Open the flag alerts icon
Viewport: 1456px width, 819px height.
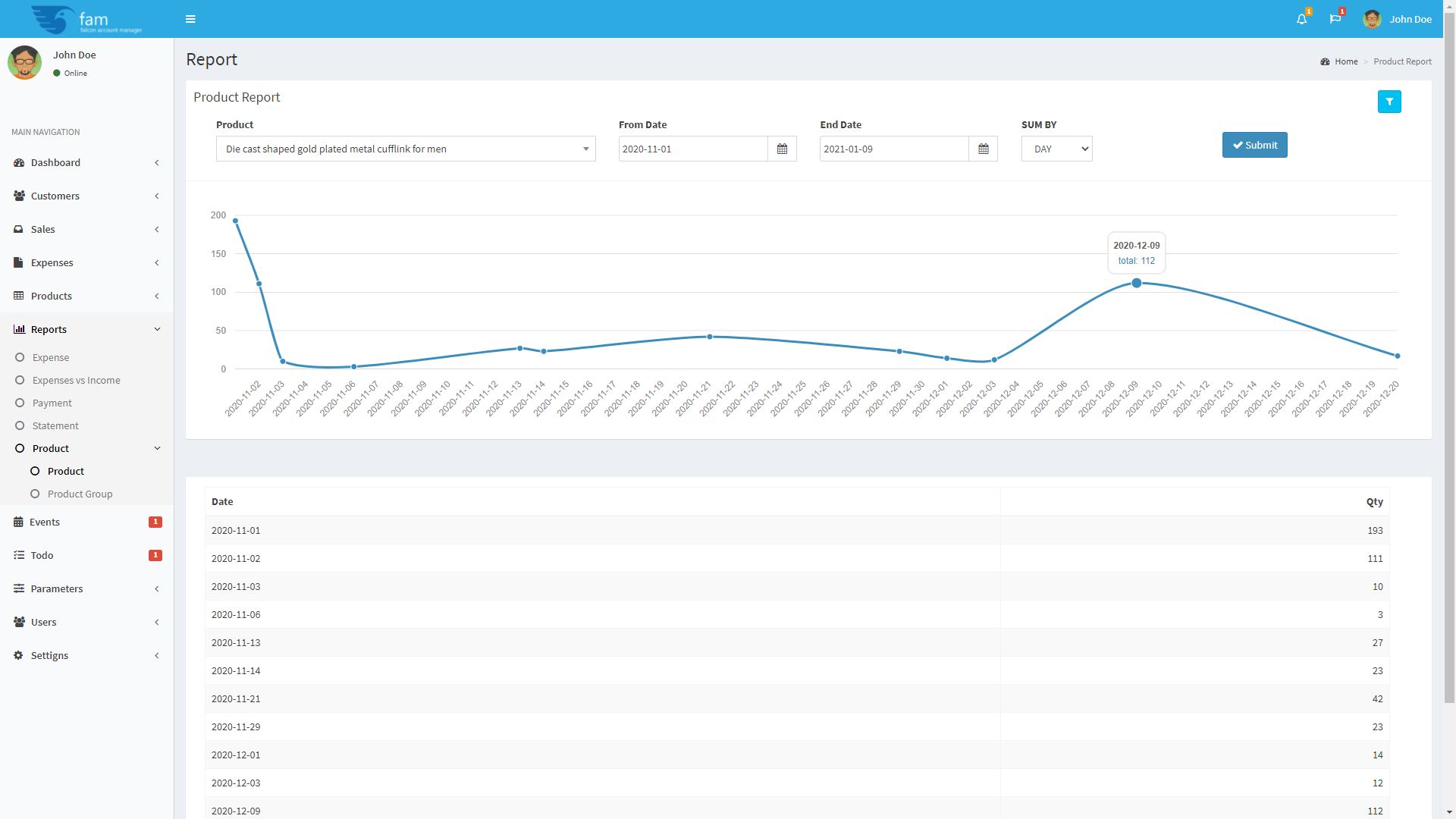point(1335,19)
